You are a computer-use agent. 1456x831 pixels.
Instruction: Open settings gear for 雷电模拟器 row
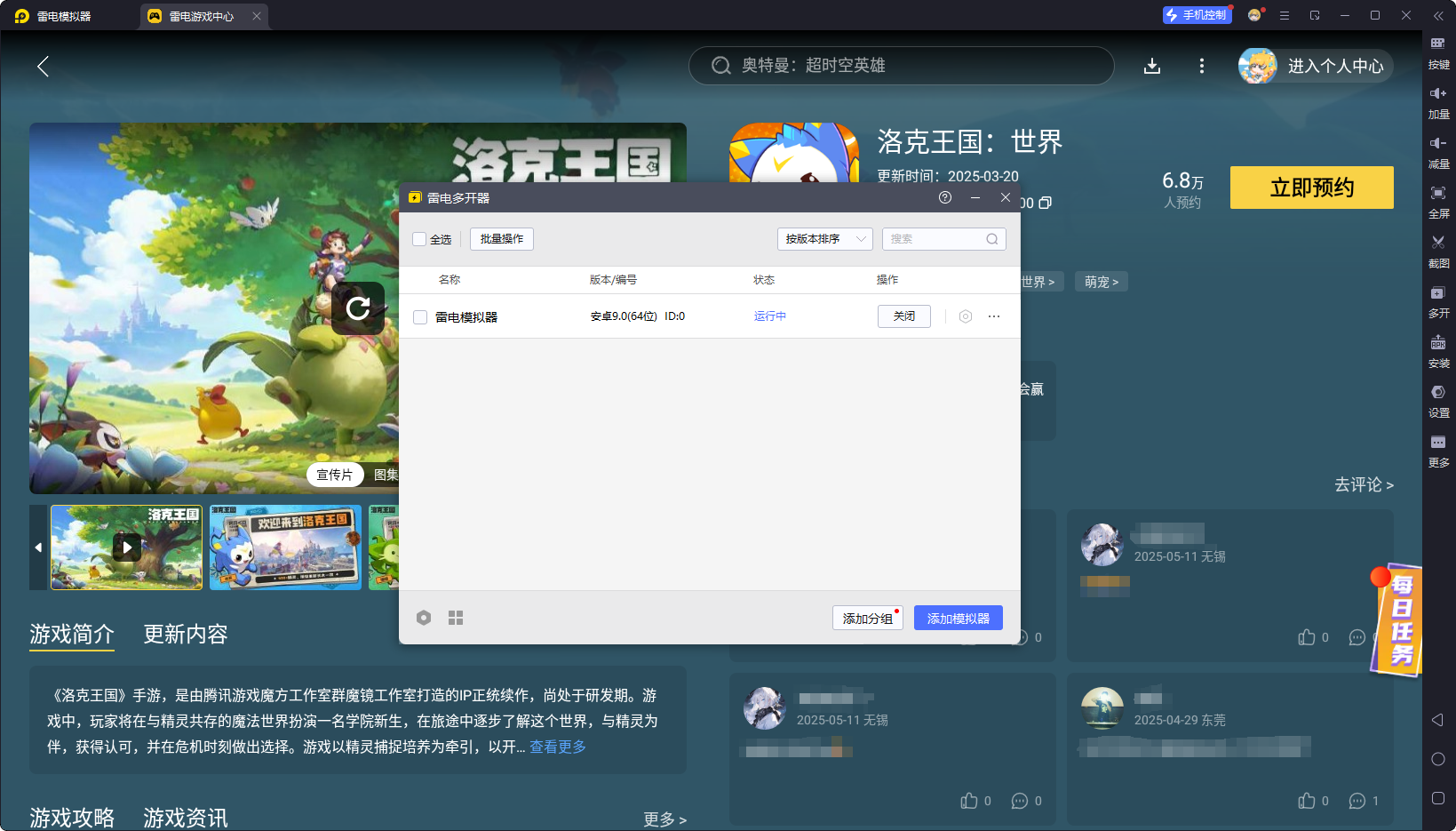click(x=966, y=316)
